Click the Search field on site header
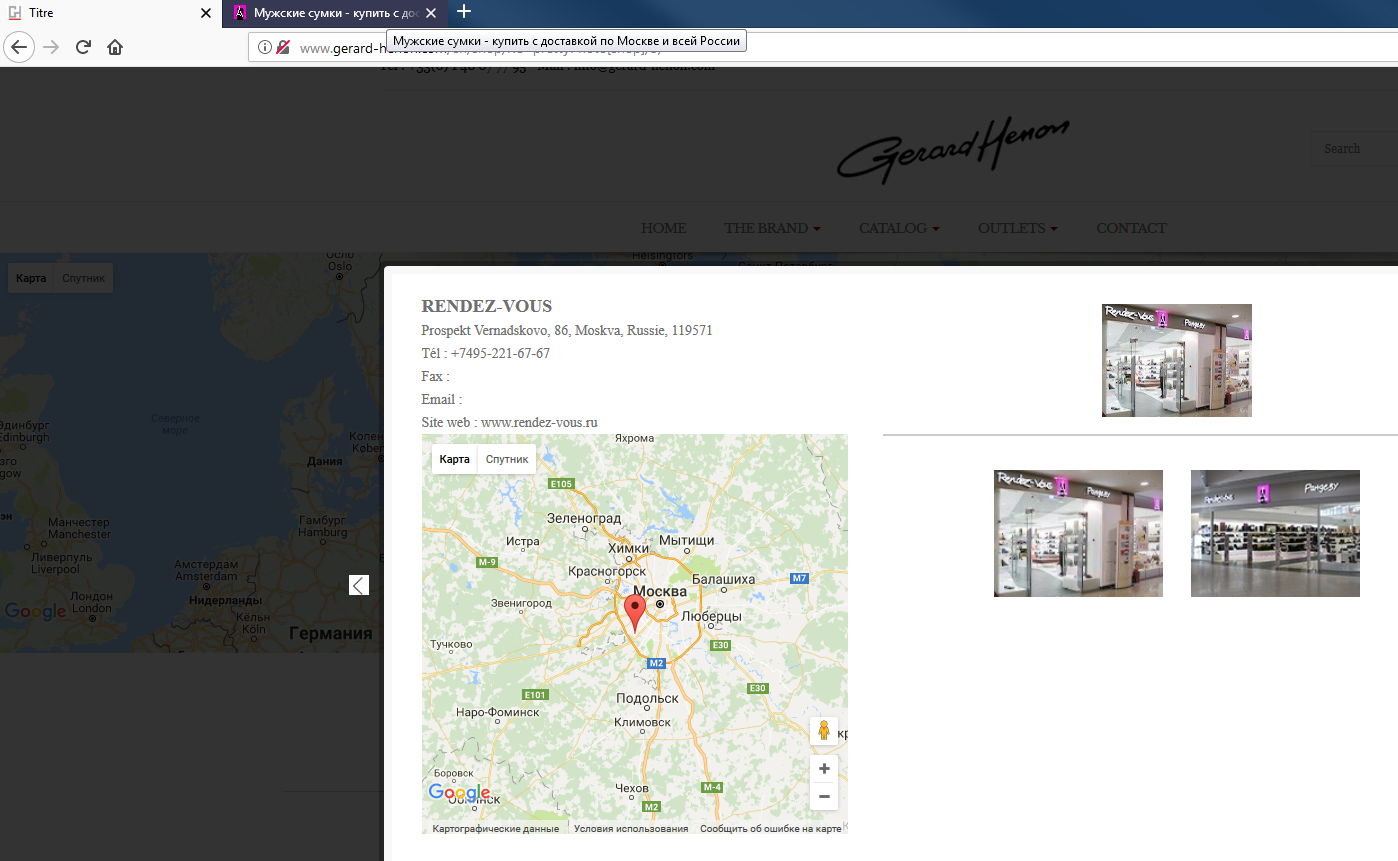 [x=1354, y=149]
